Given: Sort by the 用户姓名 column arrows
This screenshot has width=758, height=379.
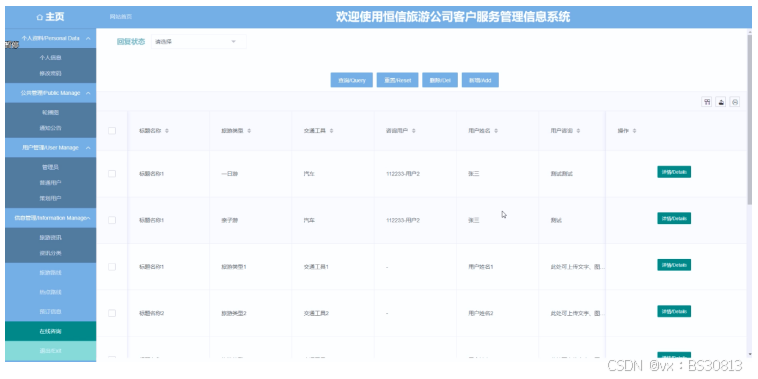Looking at the screenshot, I should point(496,131).
